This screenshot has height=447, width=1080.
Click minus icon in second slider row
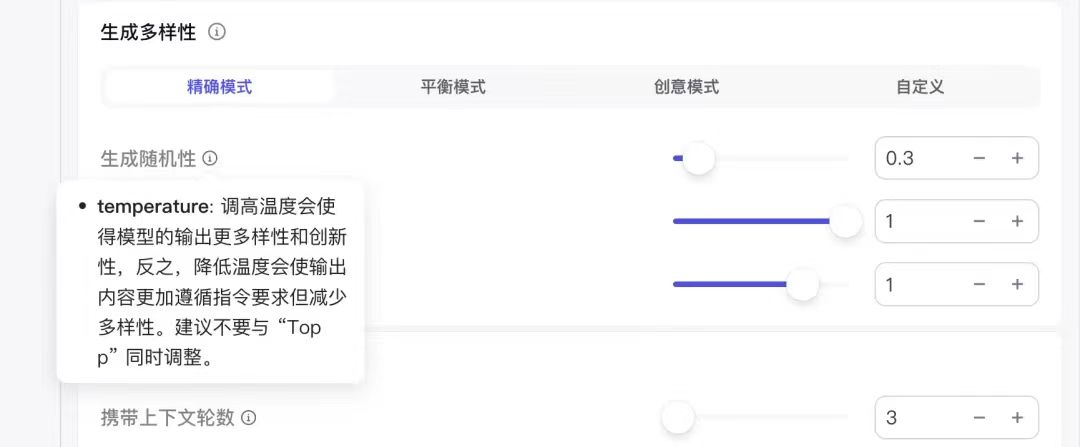pyautogui.click(x=979, y=221)
